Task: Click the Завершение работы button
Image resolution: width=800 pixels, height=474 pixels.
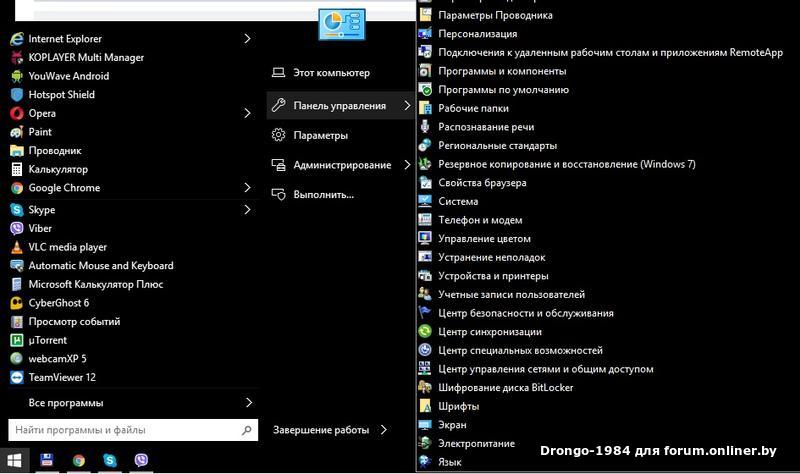Action: pyautogui.click(x=321, y=430)
